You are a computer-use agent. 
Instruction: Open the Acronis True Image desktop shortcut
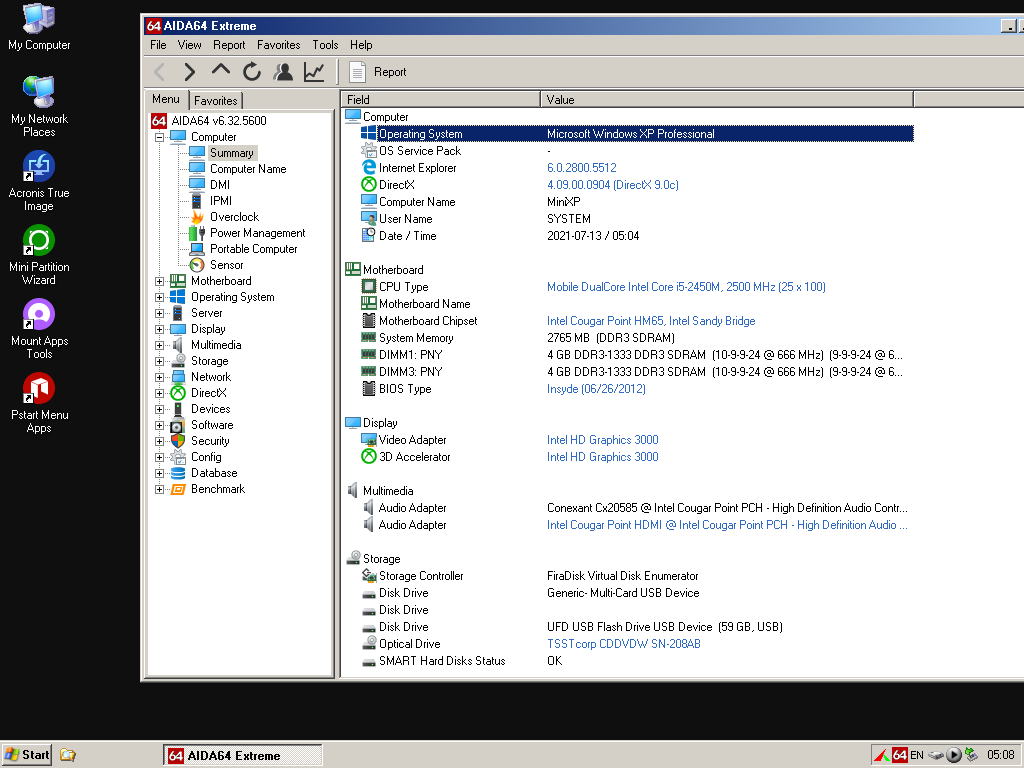39,181
